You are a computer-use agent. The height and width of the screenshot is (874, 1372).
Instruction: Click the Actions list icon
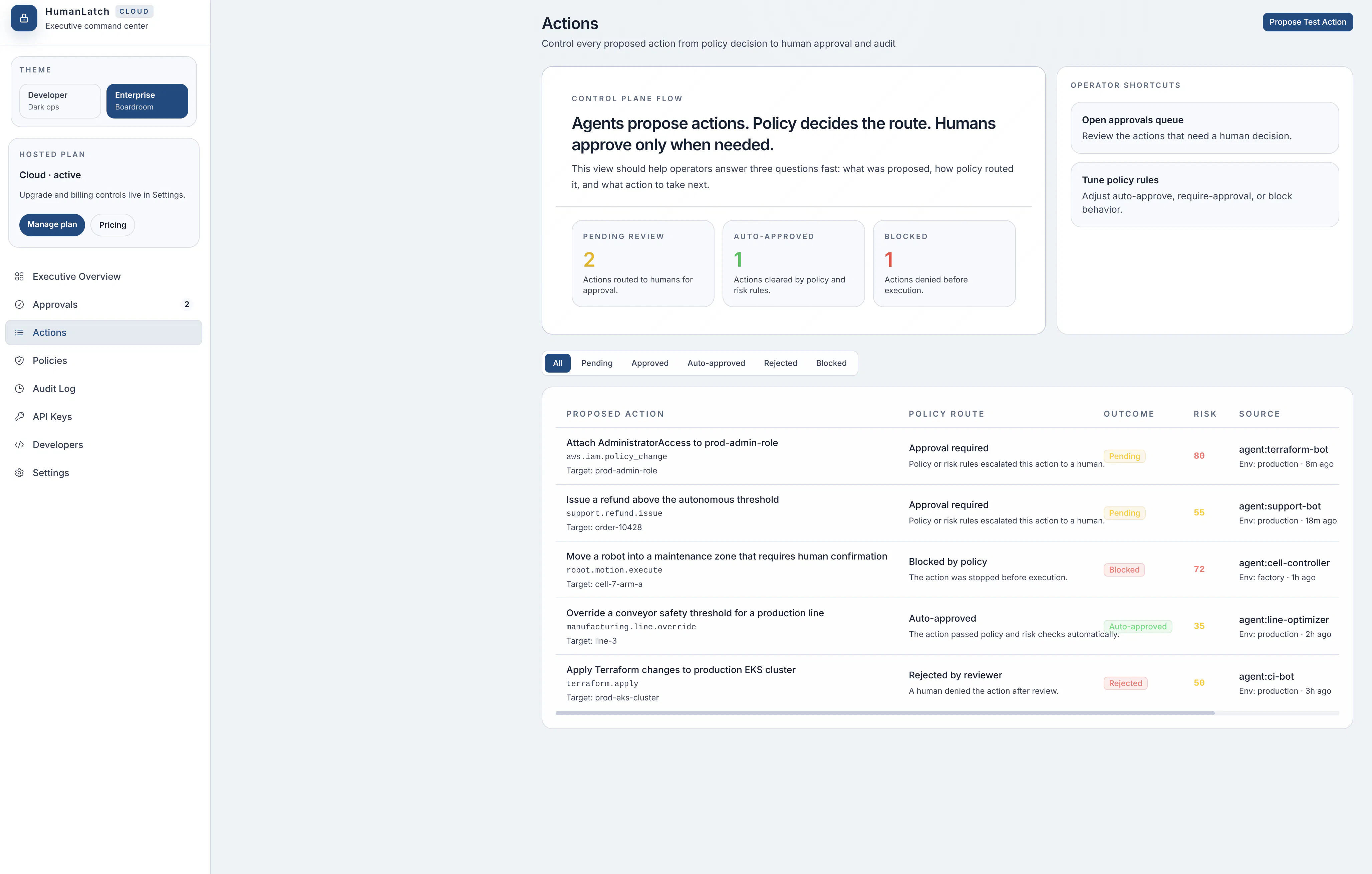19,333
